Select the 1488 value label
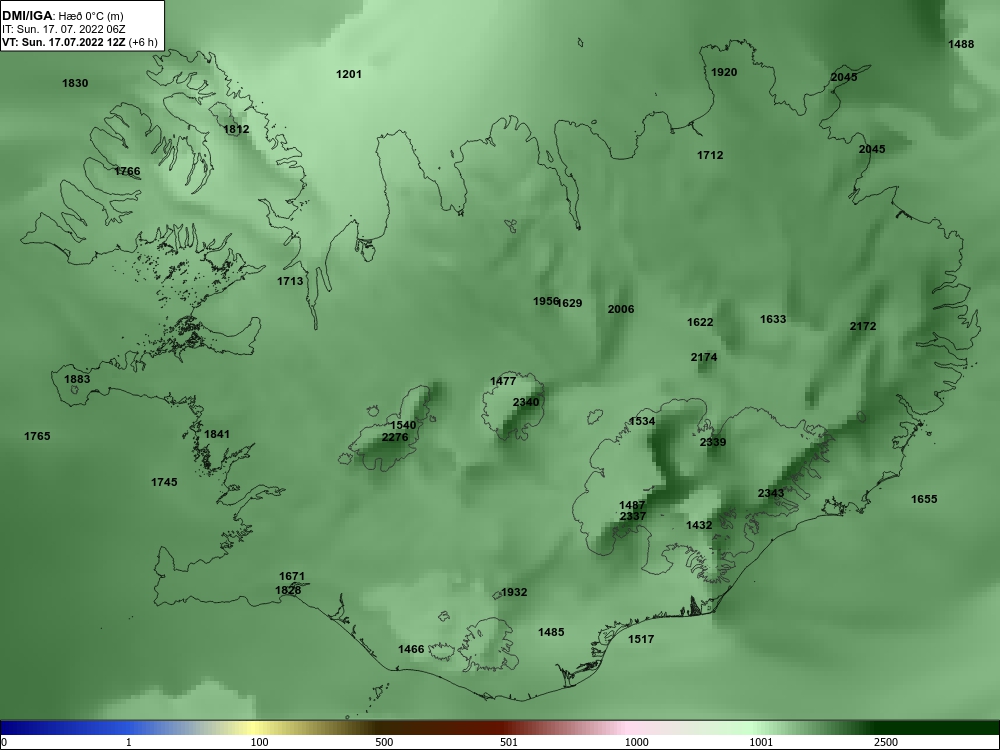 pos(961,44)
